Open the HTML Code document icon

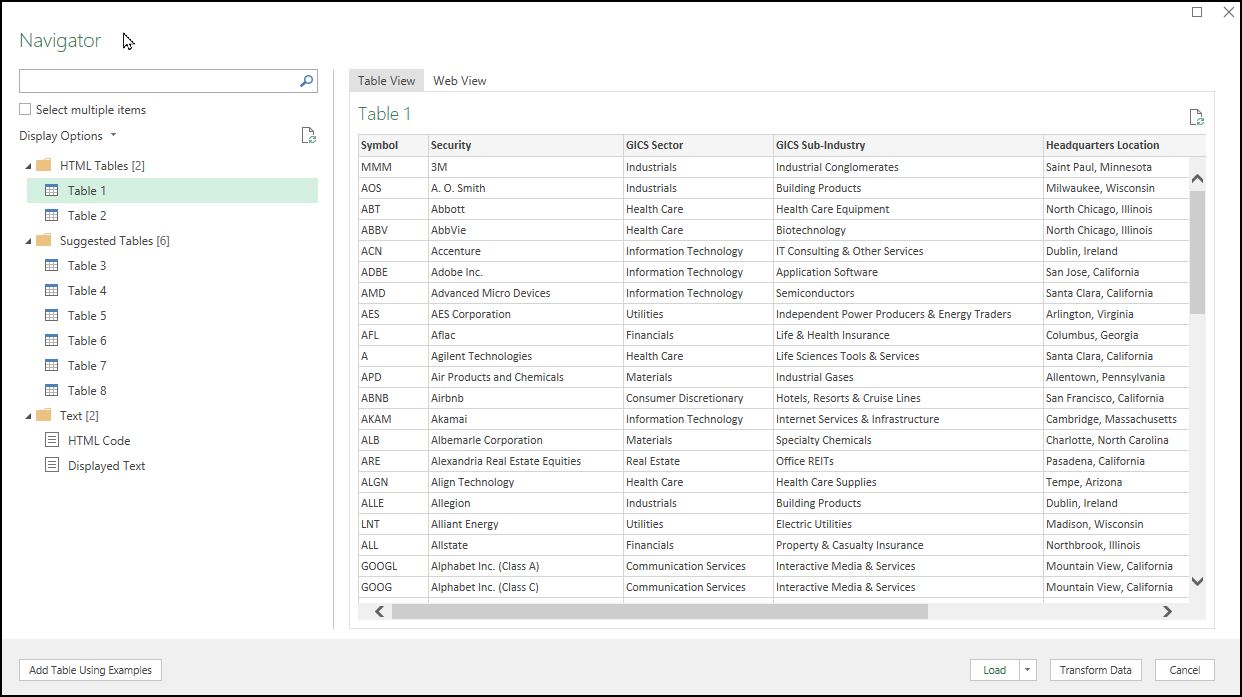[51, 440]
